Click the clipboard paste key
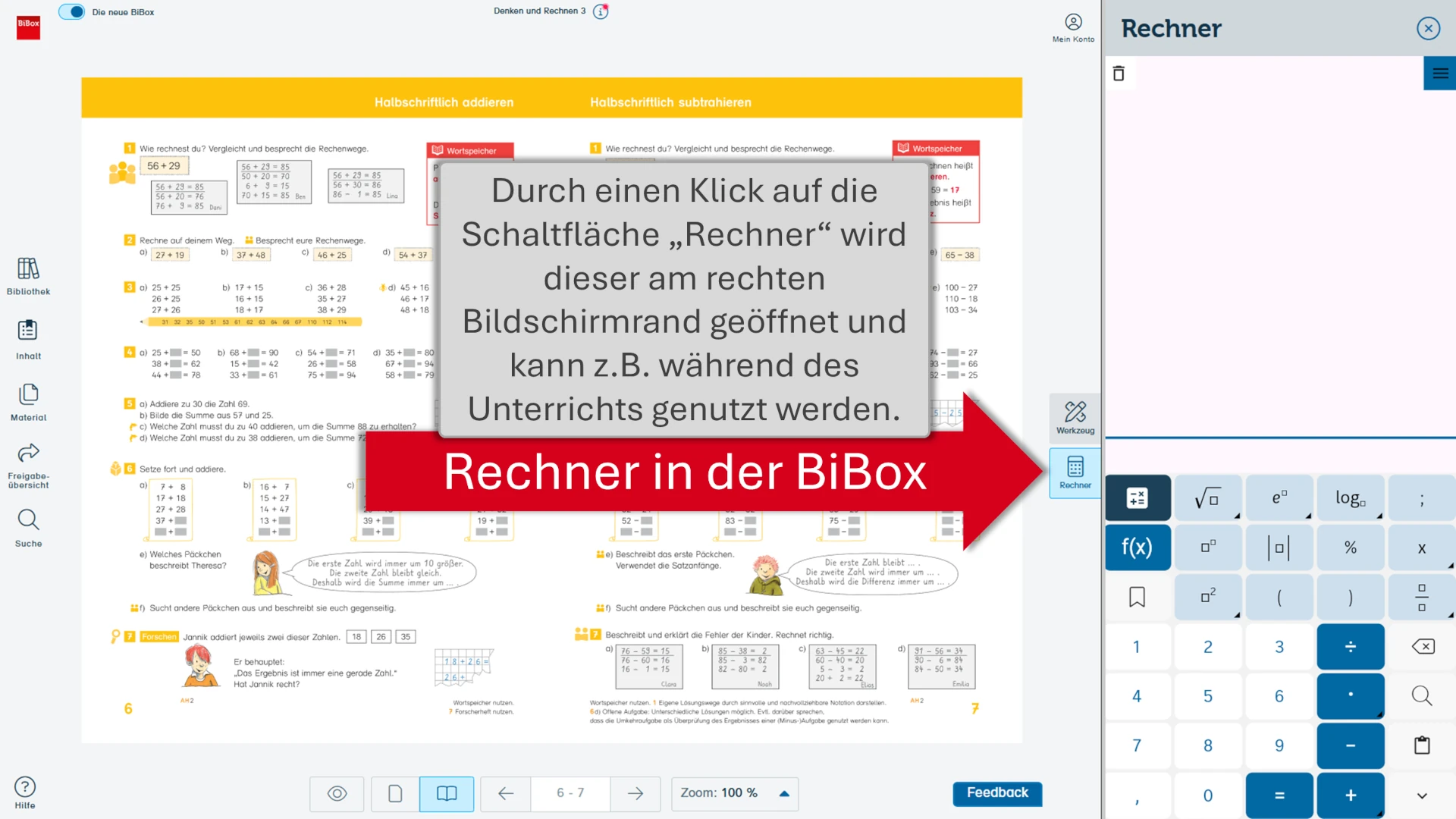This screenshot has height=819, width=1456. coord(1422,745)
